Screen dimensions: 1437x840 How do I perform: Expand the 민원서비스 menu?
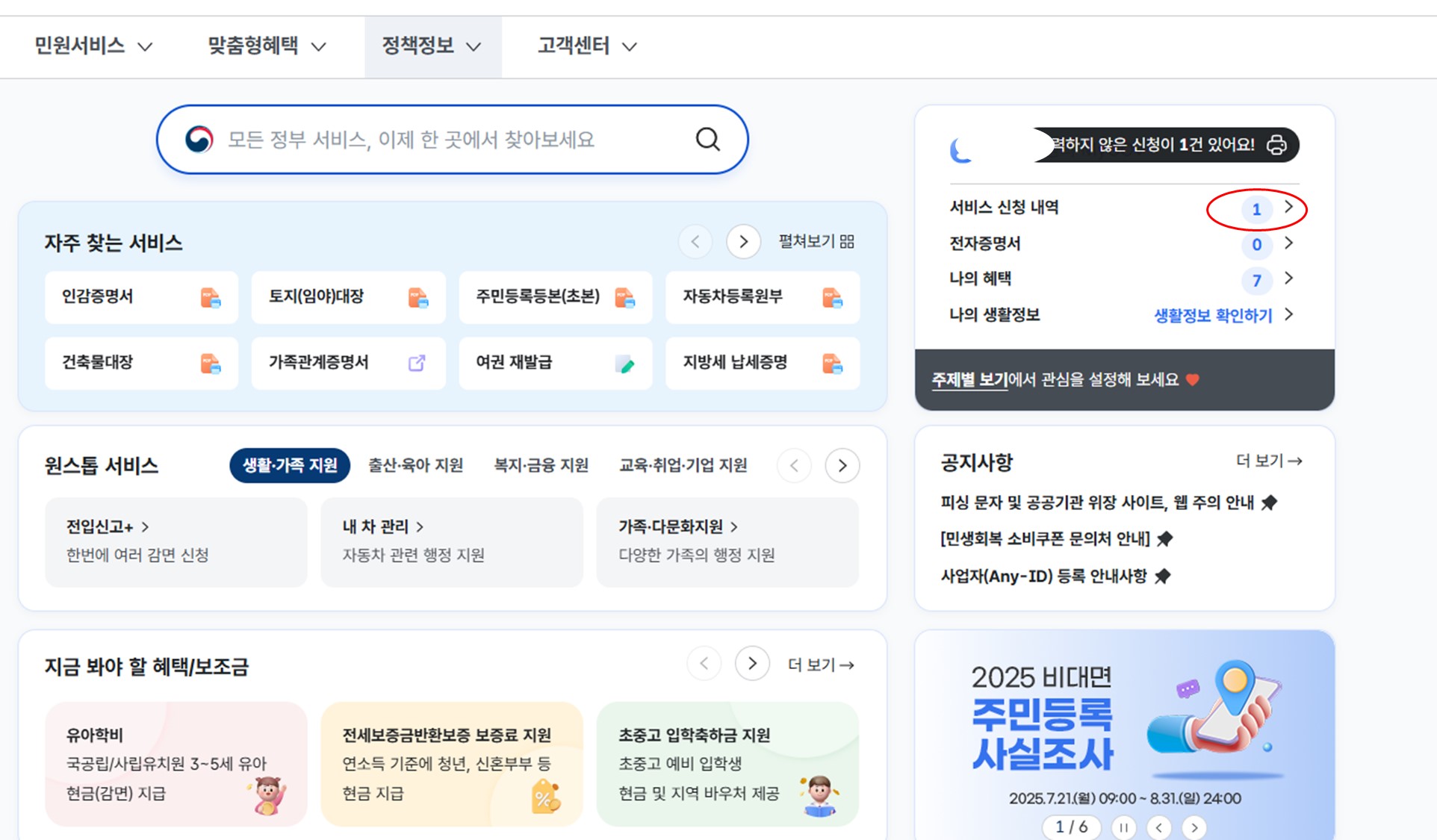coord(93,46)
